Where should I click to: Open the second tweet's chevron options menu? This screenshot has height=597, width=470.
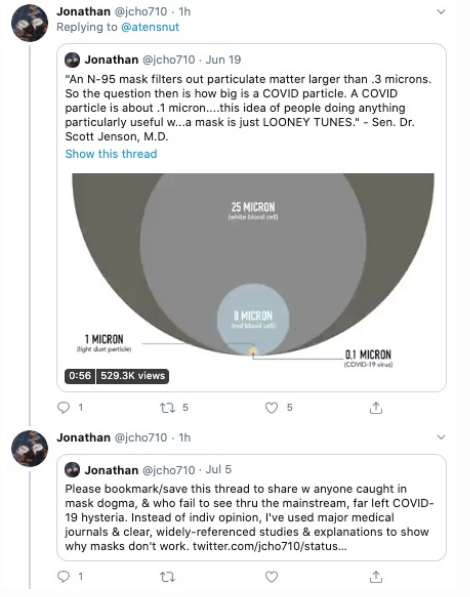click(441, 437)
